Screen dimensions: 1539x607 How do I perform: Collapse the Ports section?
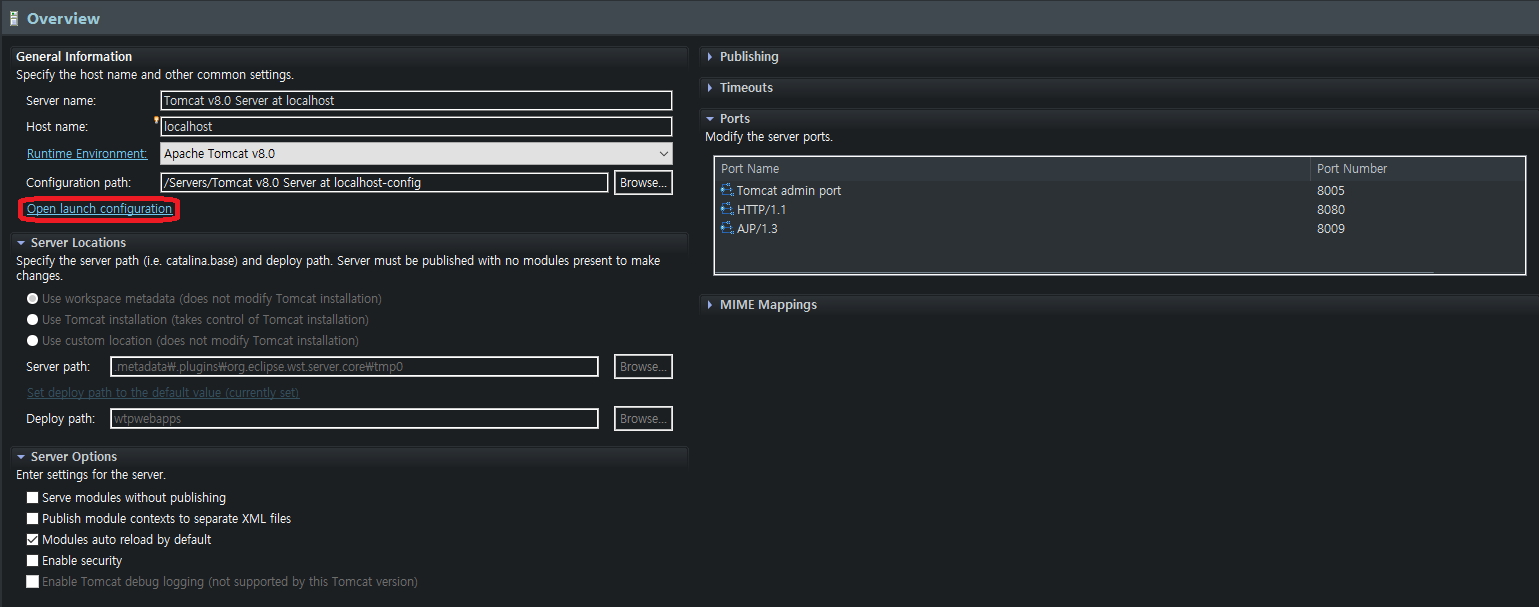point(710,118)
